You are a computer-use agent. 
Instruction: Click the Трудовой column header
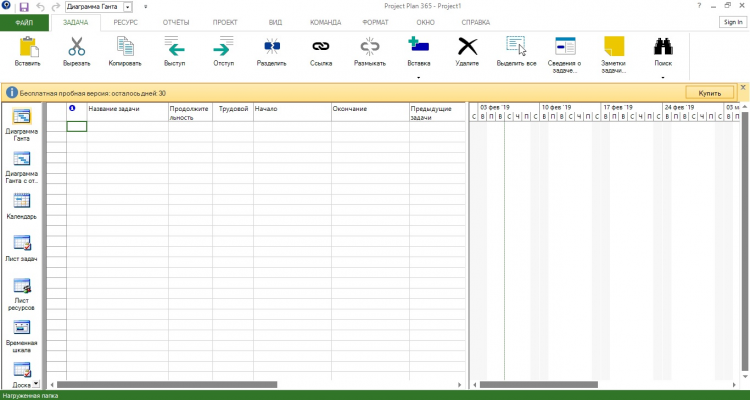point(233,112)
